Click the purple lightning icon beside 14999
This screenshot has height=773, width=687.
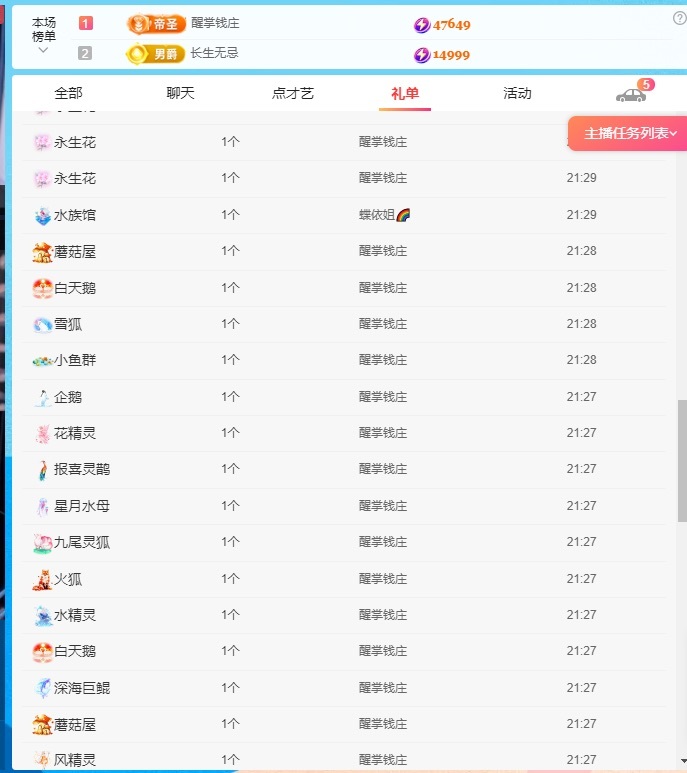tap(422, 55)
